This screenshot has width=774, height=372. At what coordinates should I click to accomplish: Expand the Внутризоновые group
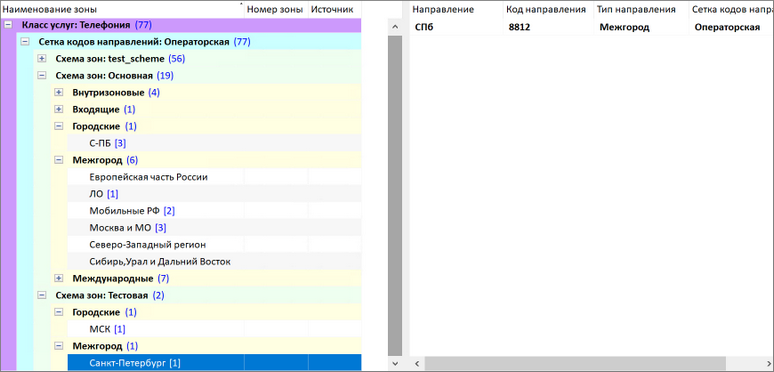[59, 92]
